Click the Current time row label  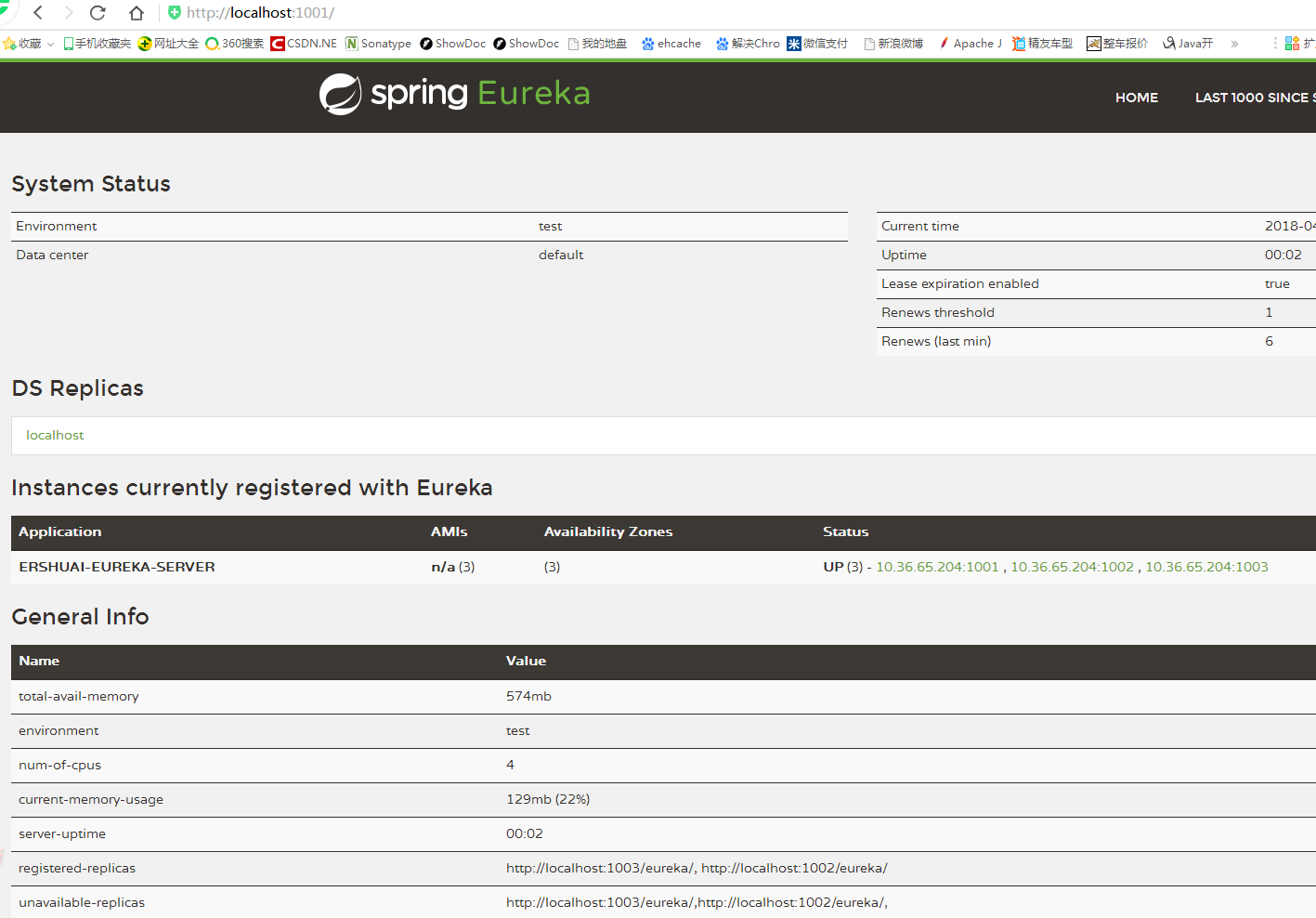click(920, 226)
